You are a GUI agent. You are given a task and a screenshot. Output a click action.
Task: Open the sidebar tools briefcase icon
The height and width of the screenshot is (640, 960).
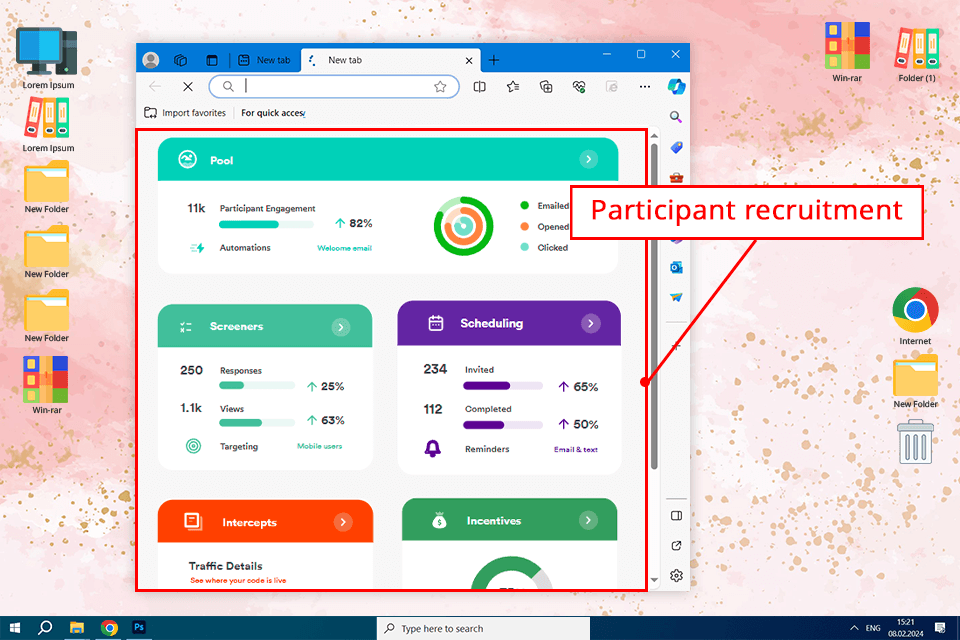pyautogui.click(x=677, y=178)
